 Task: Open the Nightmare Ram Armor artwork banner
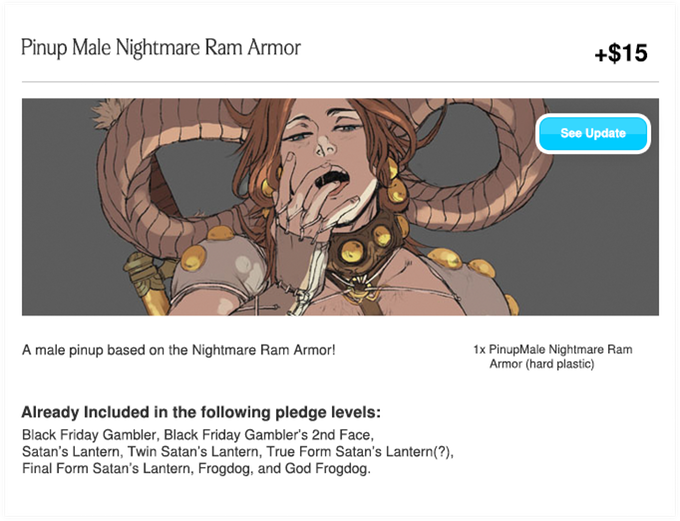click(x=340, y=207)
